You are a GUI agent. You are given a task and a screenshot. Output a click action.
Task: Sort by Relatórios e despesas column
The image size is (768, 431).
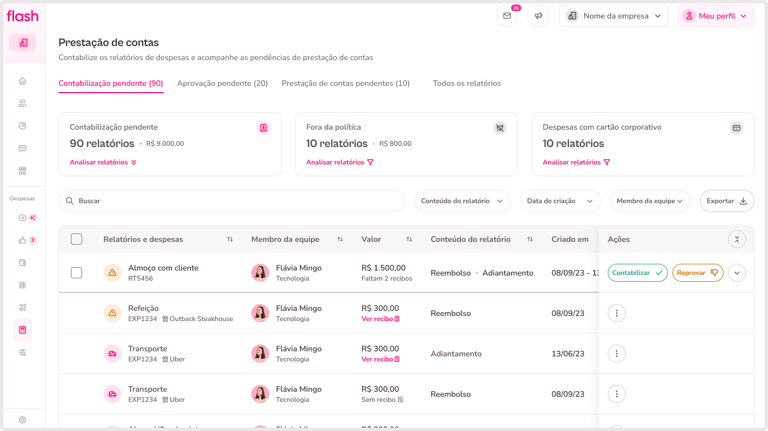click(230, 239)
